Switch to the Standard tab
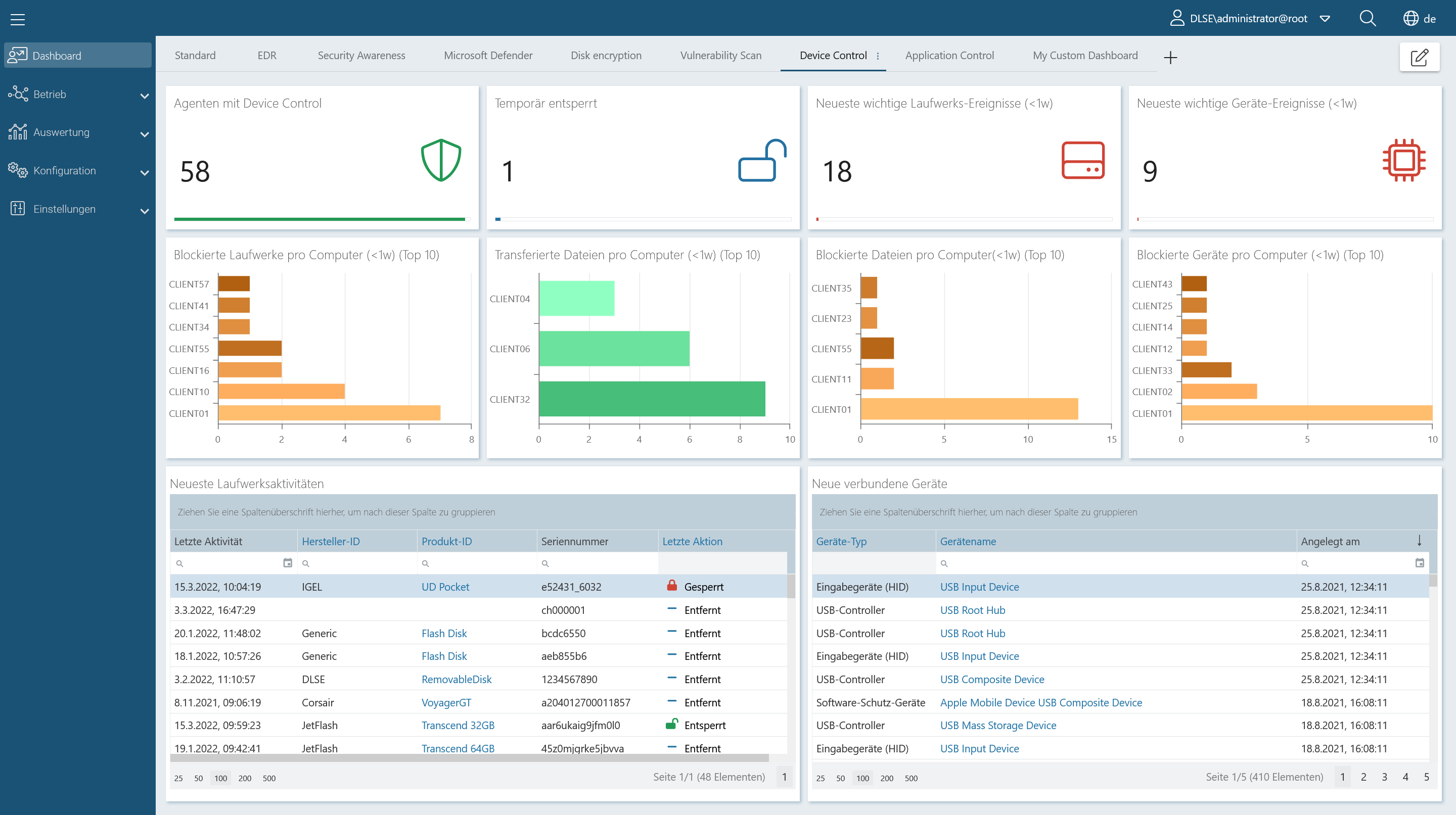1456x815 pixels. point(195,56)
